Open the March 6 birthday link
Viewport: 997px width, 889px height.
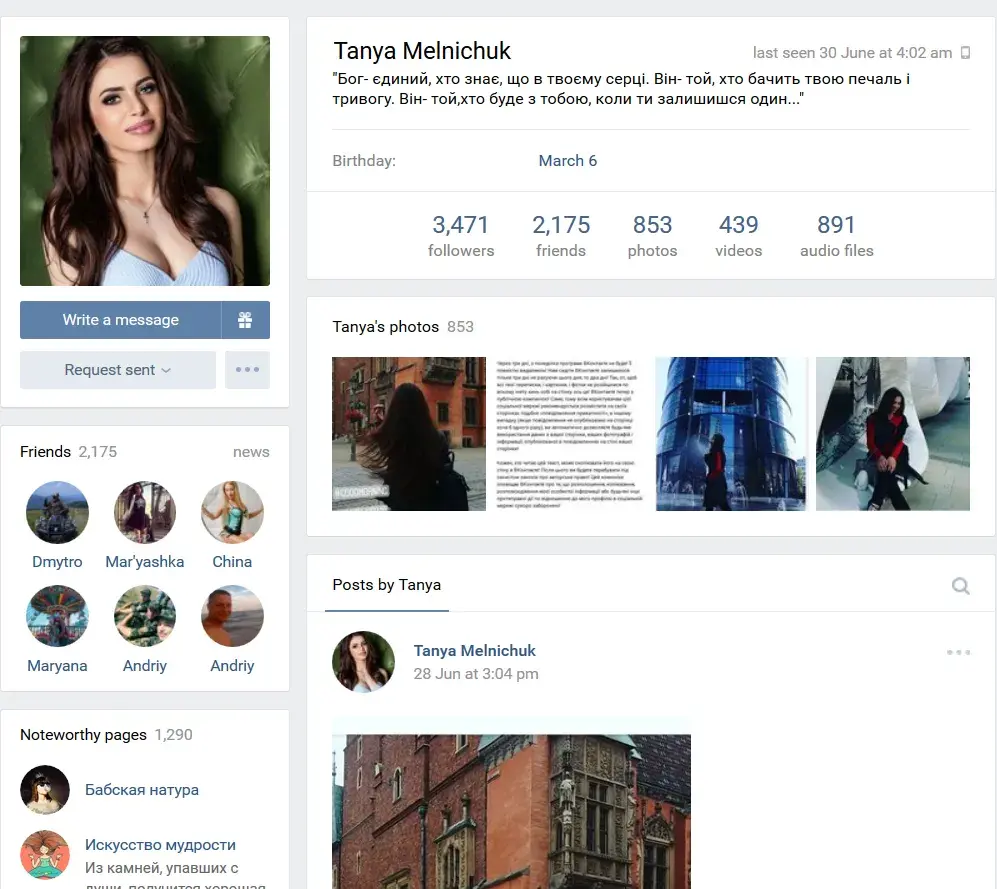coord(567,161)
